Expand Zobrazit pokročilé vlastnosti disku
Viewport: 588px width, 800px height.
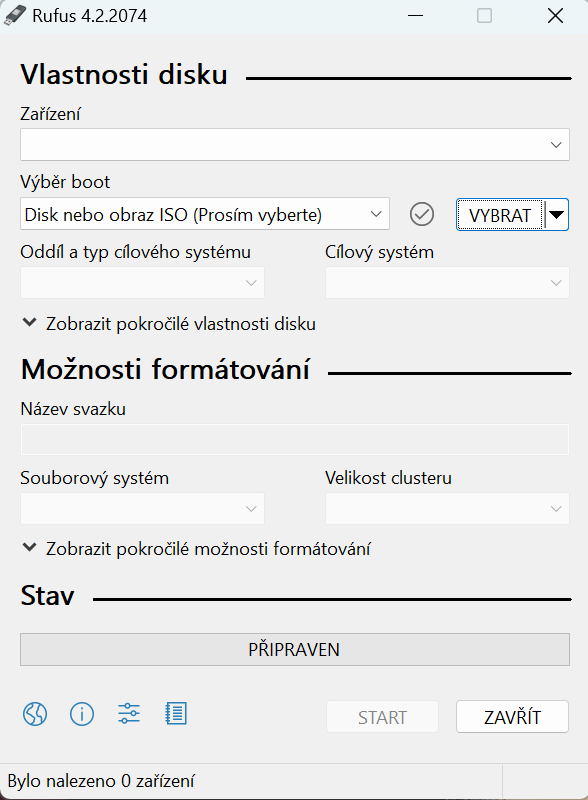click(x=169, y=323)
